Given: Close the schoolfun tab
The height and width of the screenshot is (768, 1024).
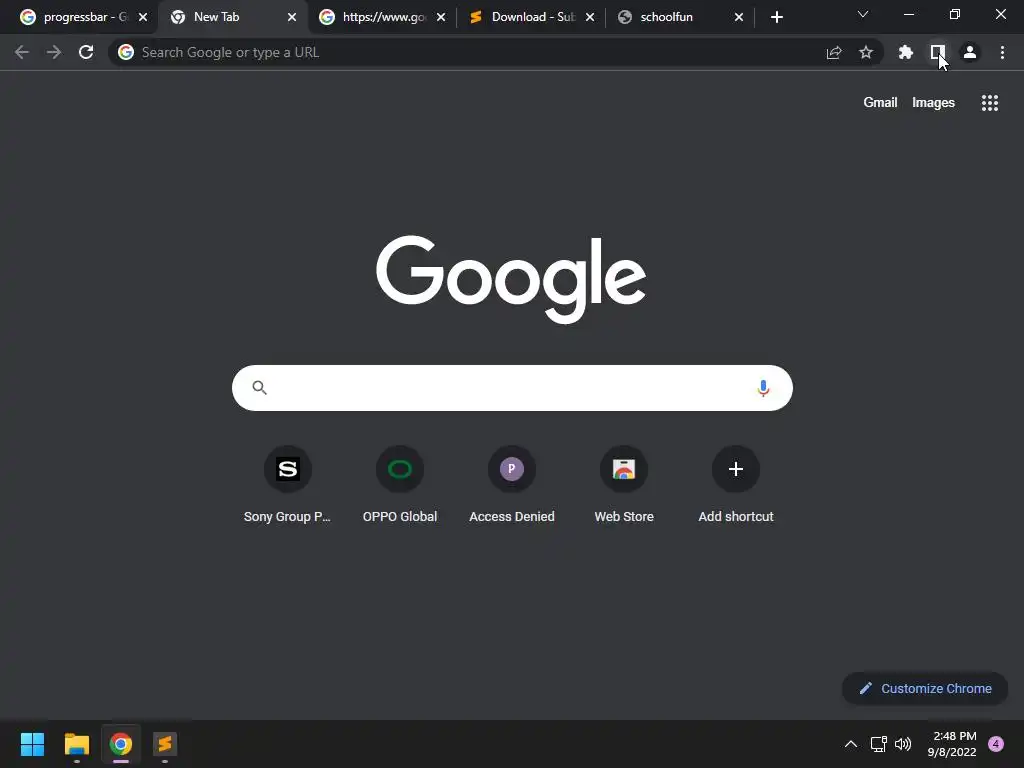Looking at the screenshot, I should 739,17.
